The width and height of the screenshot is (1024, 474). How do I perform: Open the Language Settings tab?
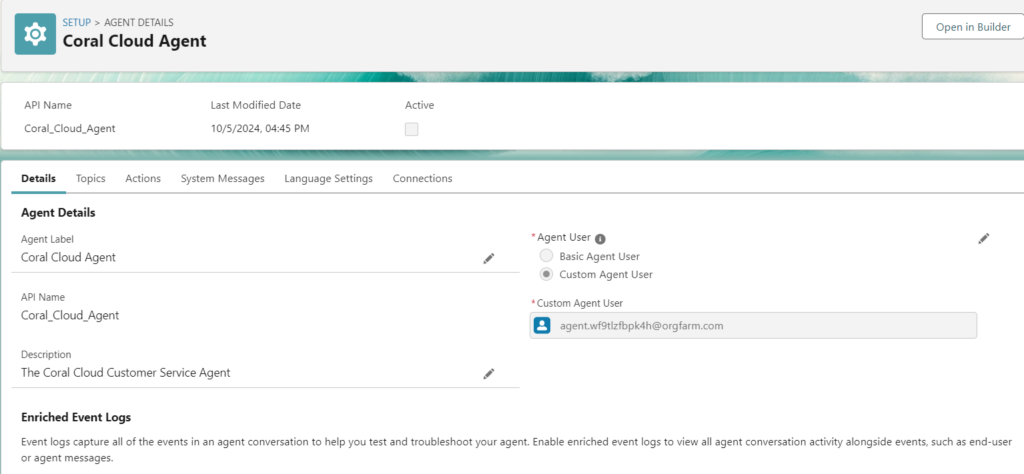[x=328, y=178]
